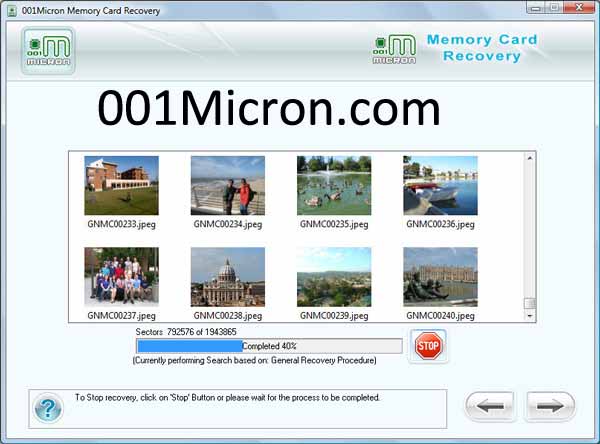
Task: Minimize the 001Micron window
Action: pyautogui.click(x=536, y=8)
